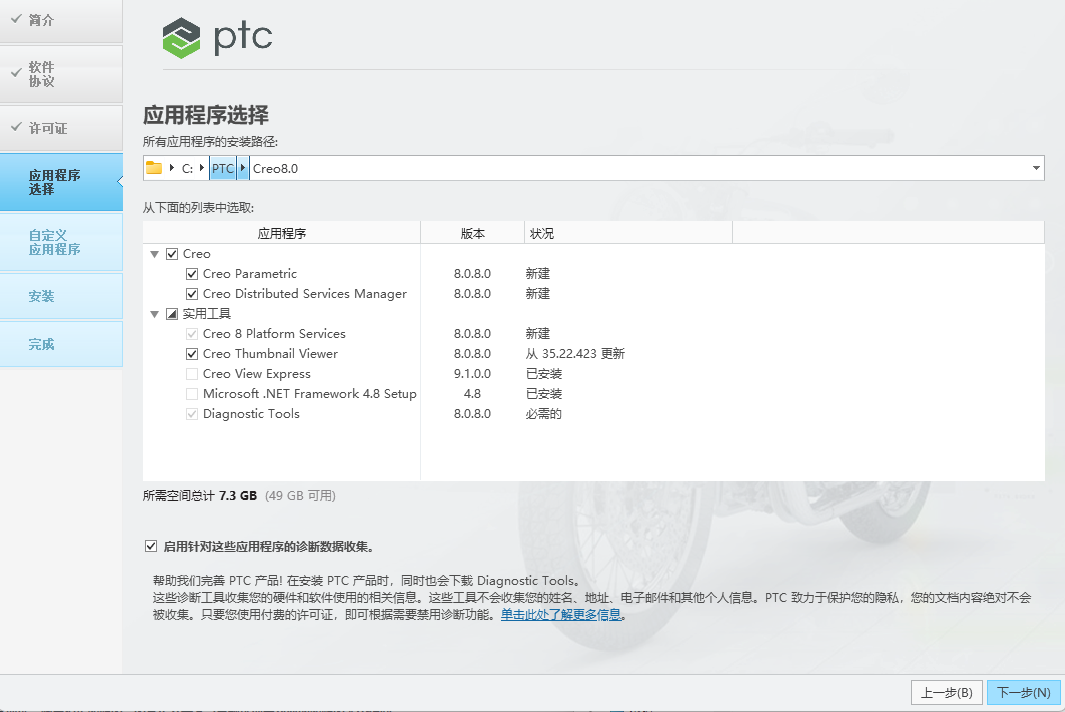Image resolution: width=1065 pixels, height=712 pixels.
Task: Click the PTC path segment
Action: 223,168
